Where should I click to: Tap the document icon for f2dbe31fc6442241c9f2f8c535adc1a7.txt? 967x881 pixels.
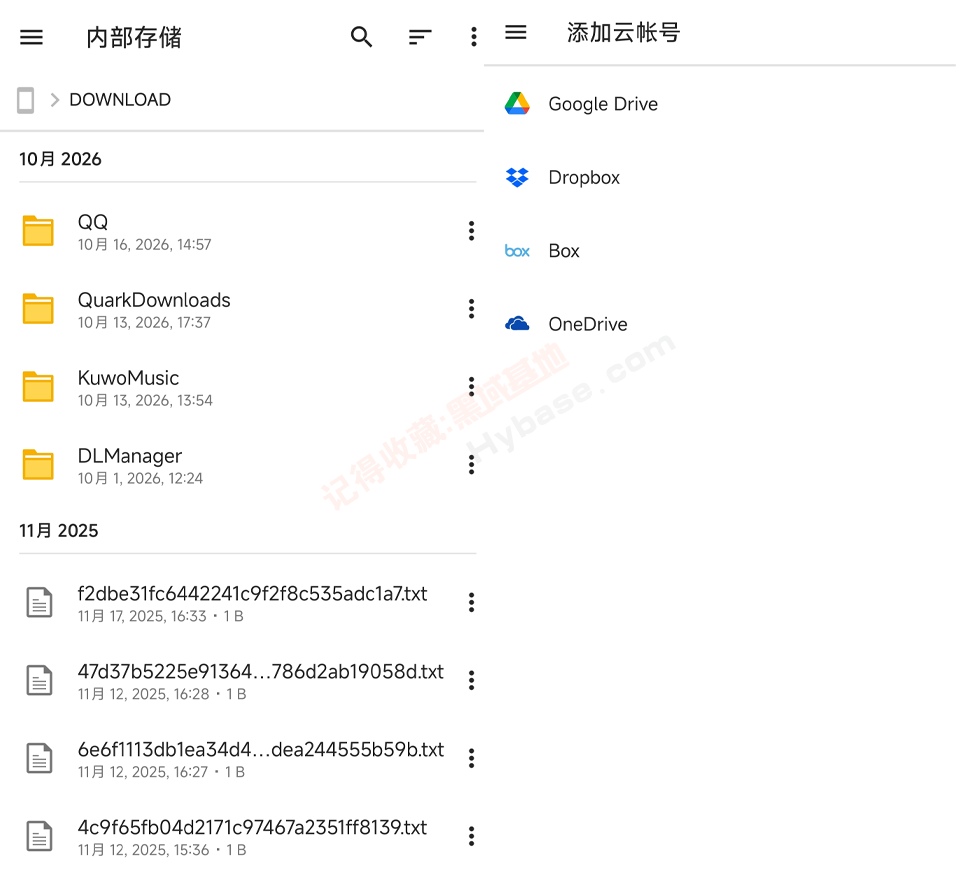coord(39,602)
